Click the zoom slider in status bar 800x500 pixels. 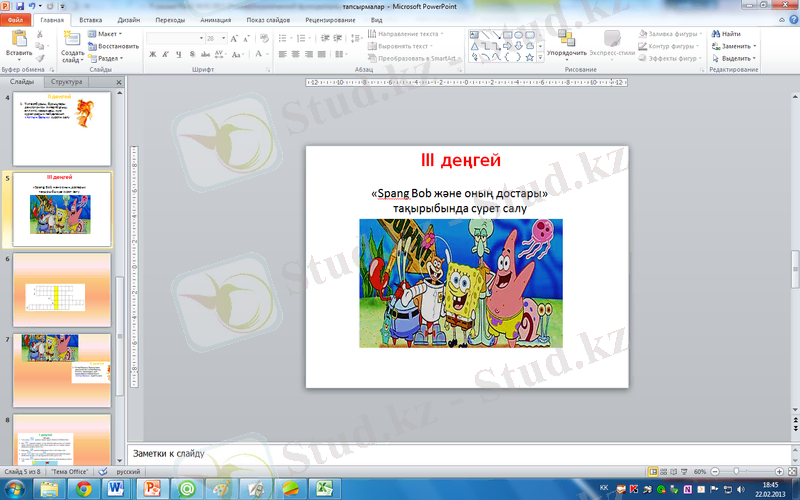click(x=736, y=470)
